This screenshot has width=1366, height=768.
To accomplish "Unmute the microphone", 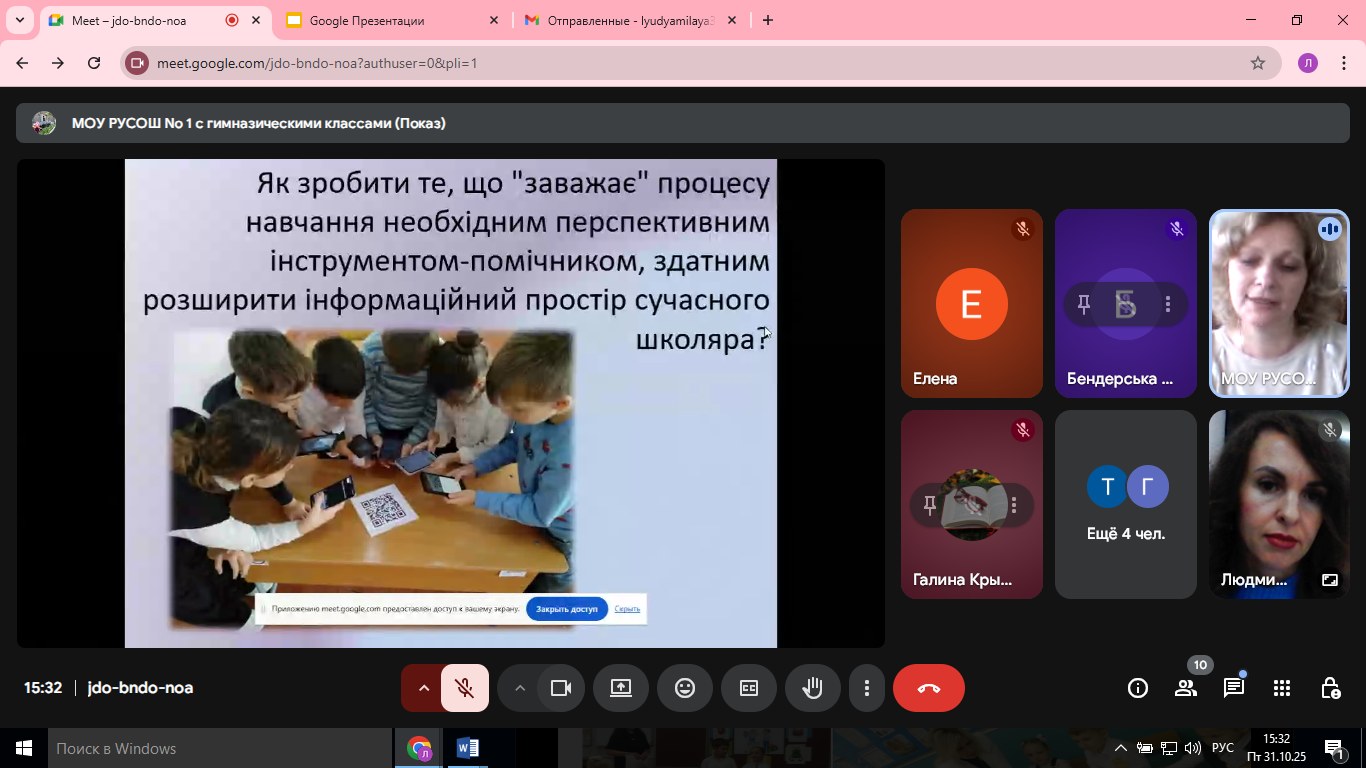I will [464, 688].
